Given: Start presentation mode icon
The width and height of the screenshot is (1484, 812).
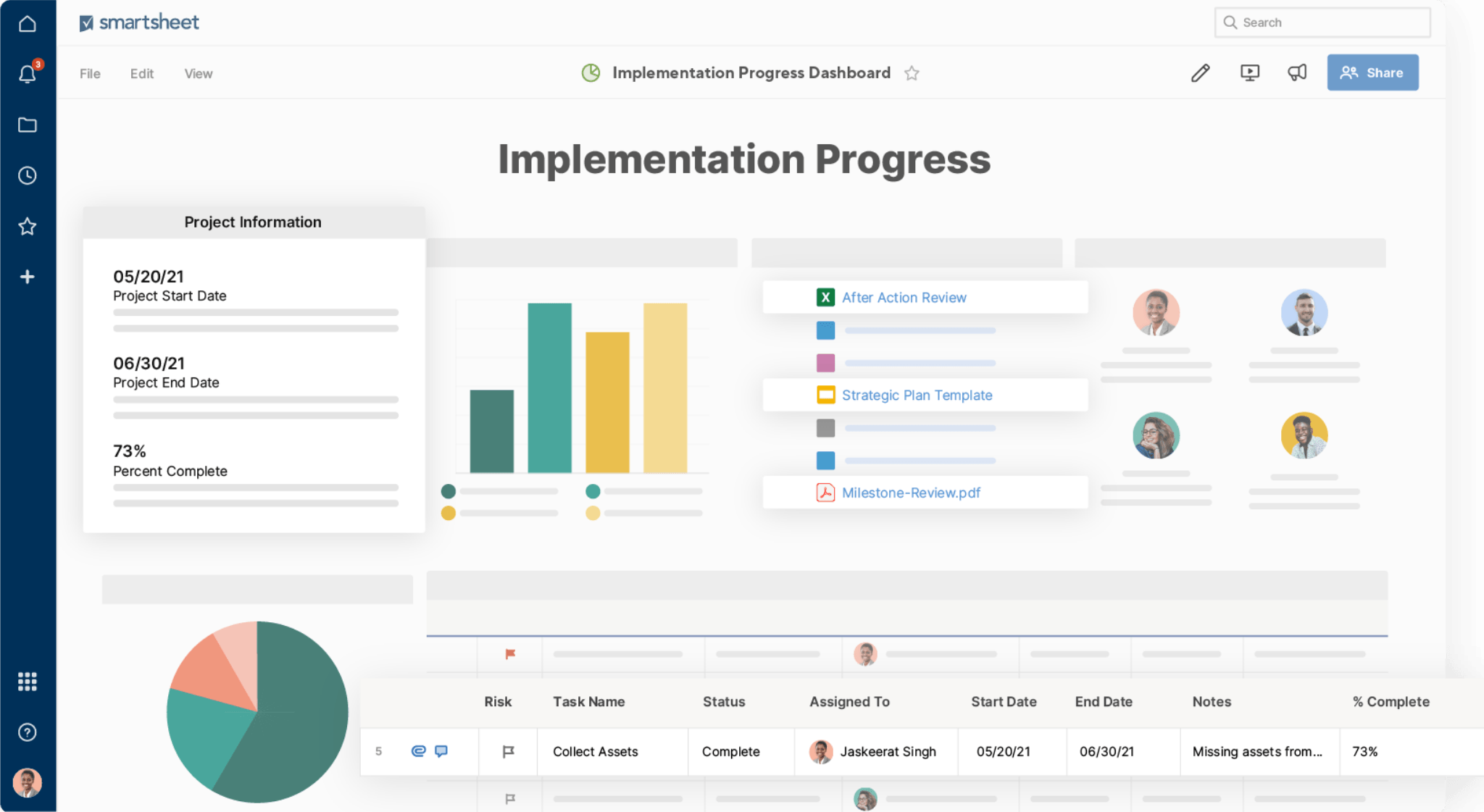Looking at the screenshot, I should pos(1249,73).
